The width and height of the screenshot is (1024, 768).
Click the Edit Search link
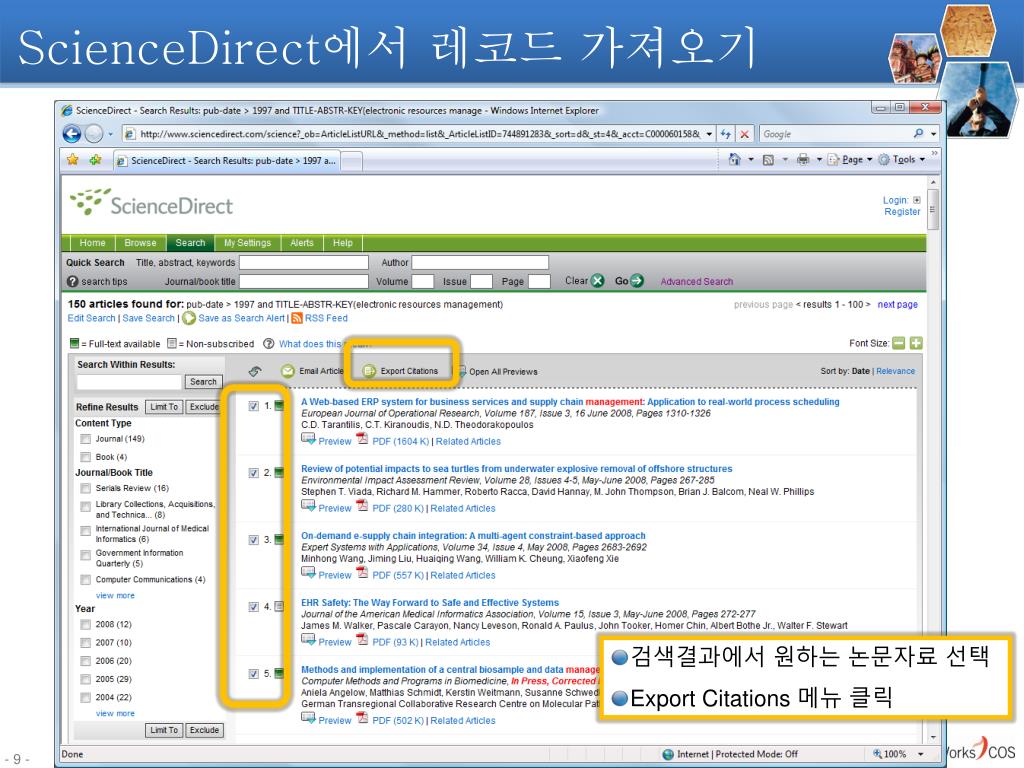91,318
